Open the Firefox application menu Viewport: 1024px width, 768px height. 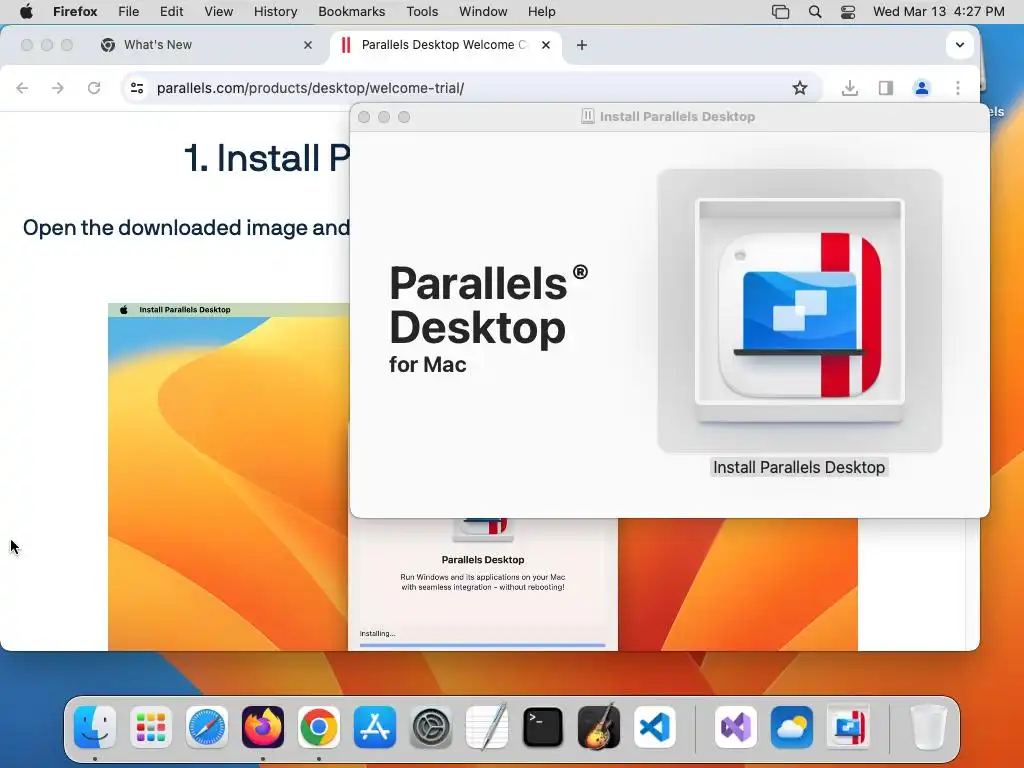click(x=75, y=12)
